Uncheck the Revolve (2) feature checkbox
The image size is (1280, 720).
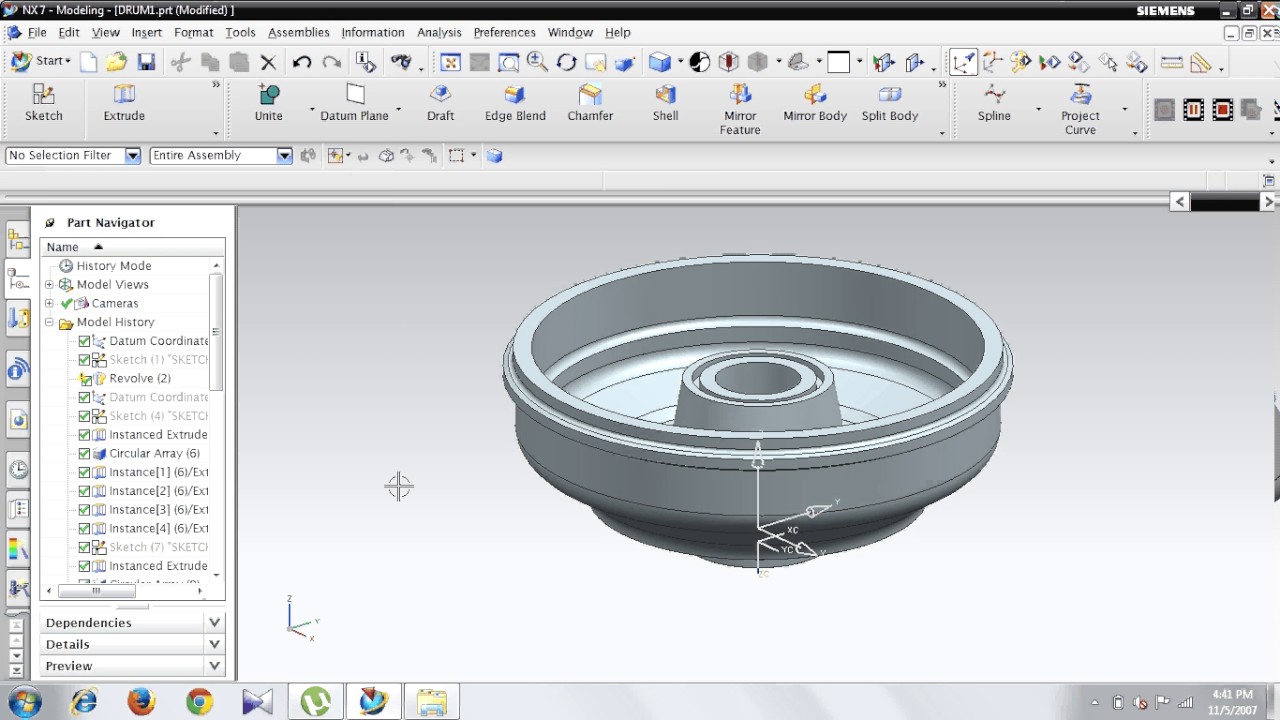85,379
